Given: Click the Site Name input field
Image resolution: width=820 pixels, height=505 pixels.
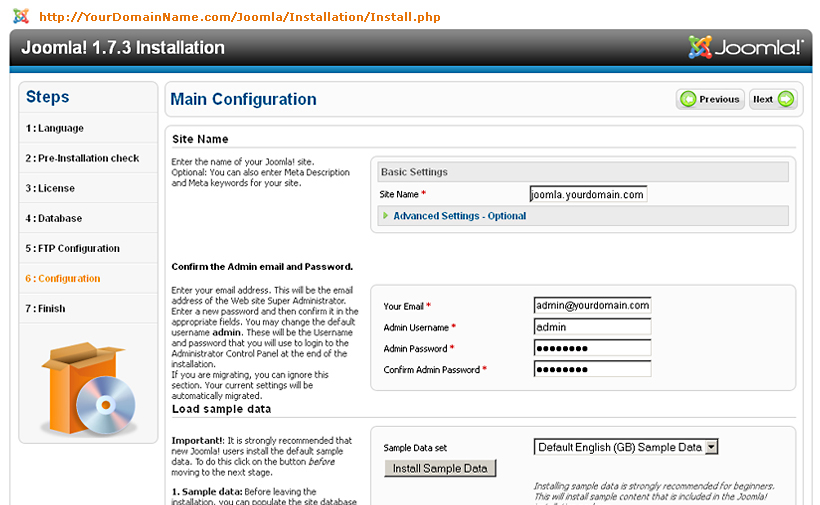Looking at the screenshot, I should tap(588, 194).
